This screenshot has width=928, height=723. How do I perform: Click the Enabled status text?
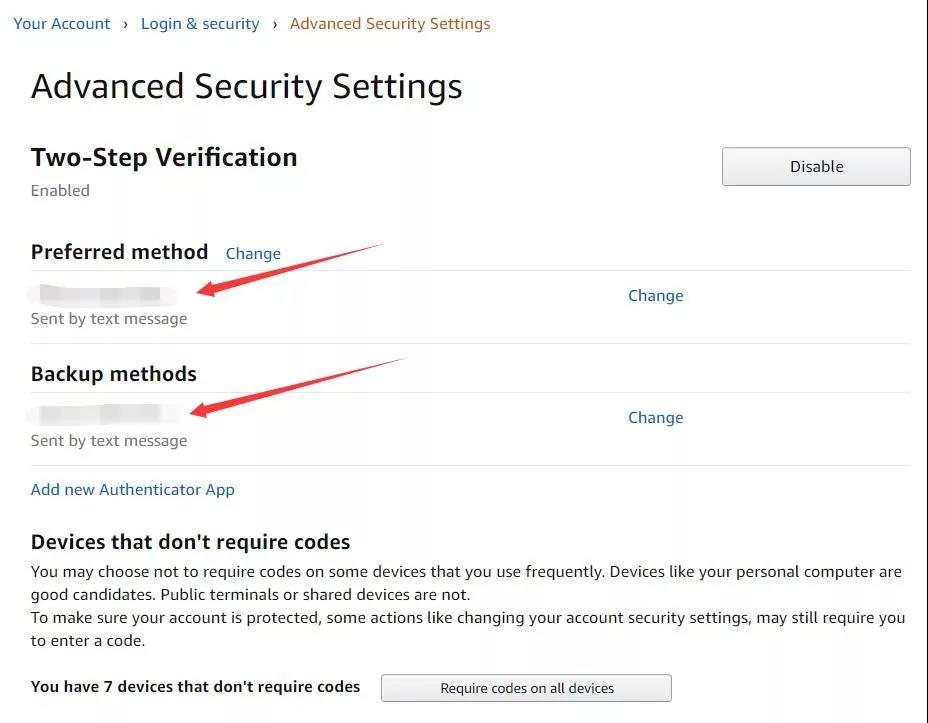click(x=60, y=190)
